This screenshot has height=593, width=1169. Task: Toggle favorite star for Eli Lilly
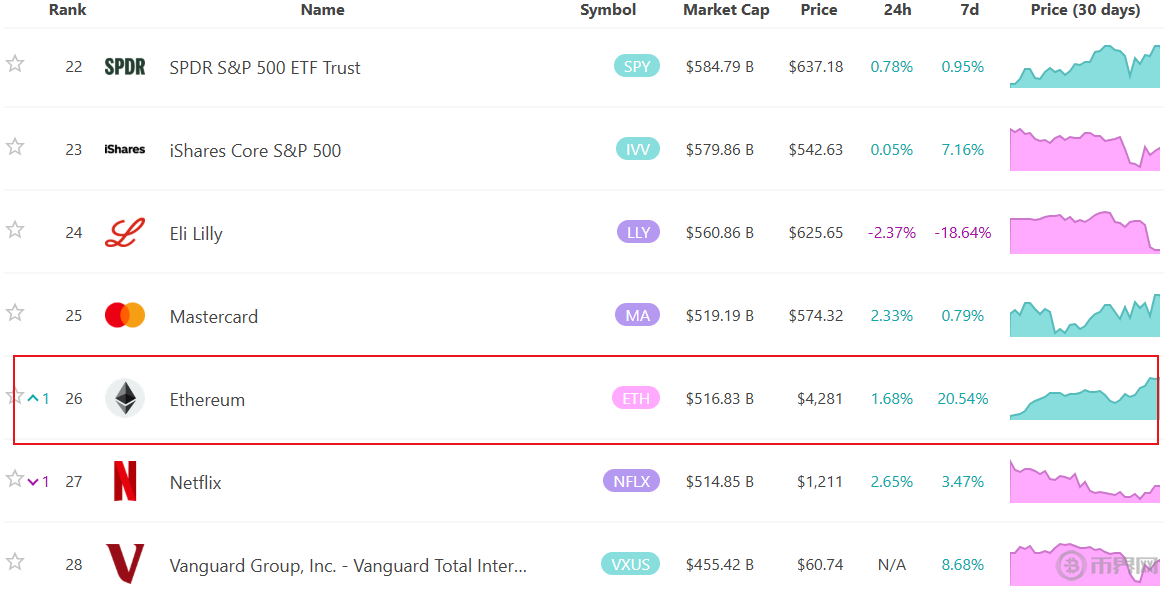click(15, 230)
